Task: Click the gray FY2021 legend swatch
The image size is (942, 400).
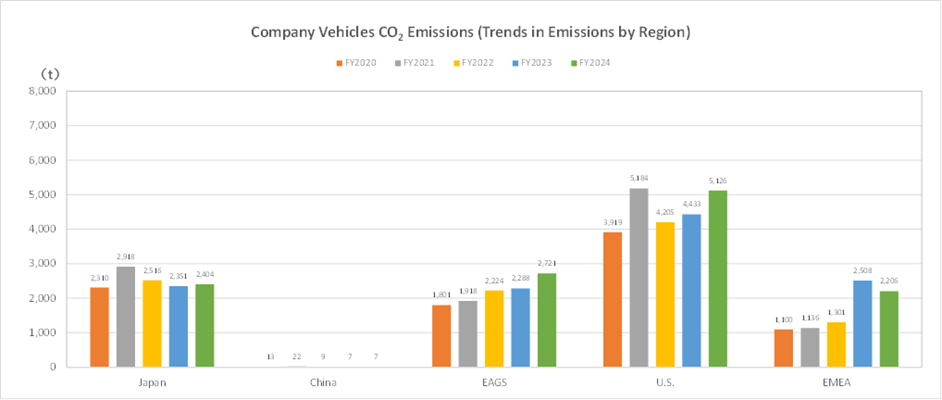Action: tap(396, 63)
